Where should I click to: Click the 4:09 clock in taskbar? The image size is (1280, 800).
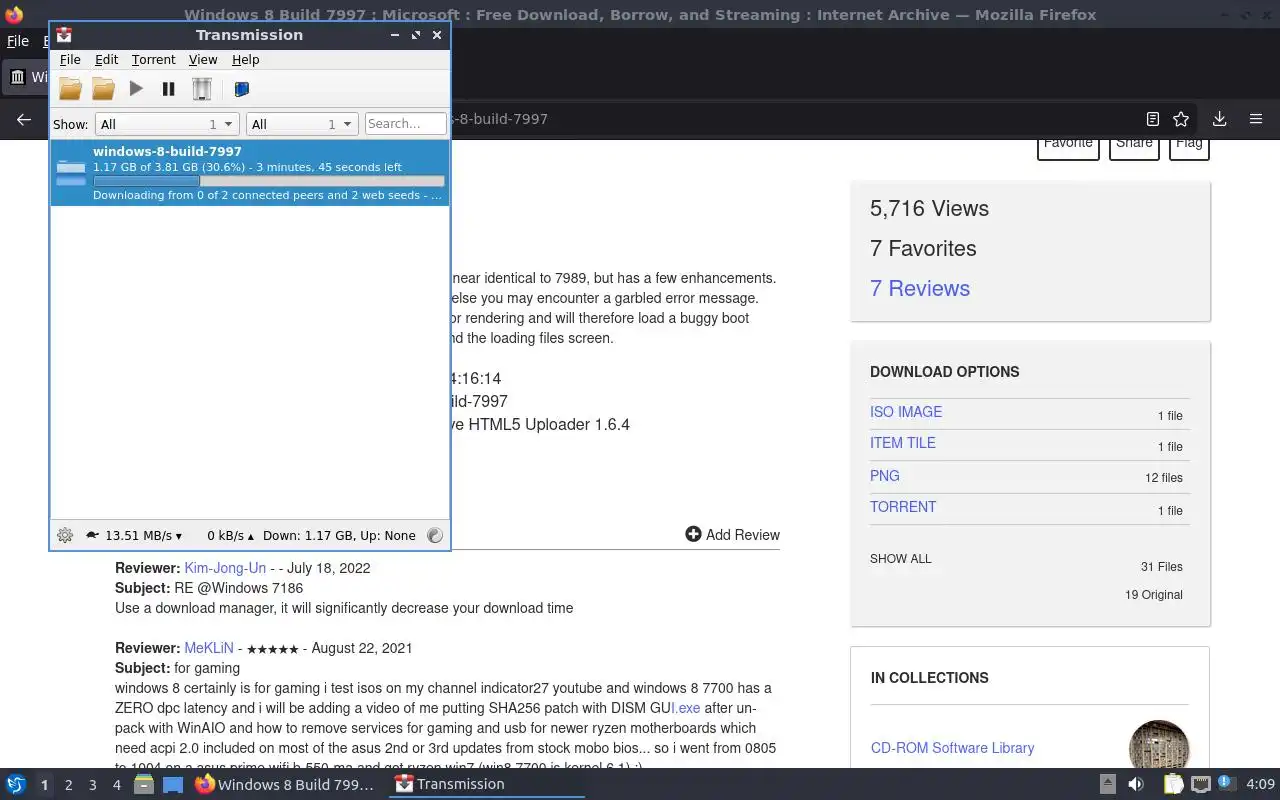1261,784
